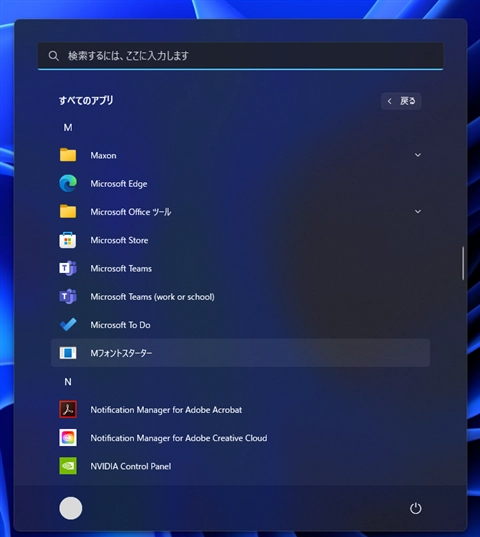Select the NVIDIA Control Panel label

130,466
